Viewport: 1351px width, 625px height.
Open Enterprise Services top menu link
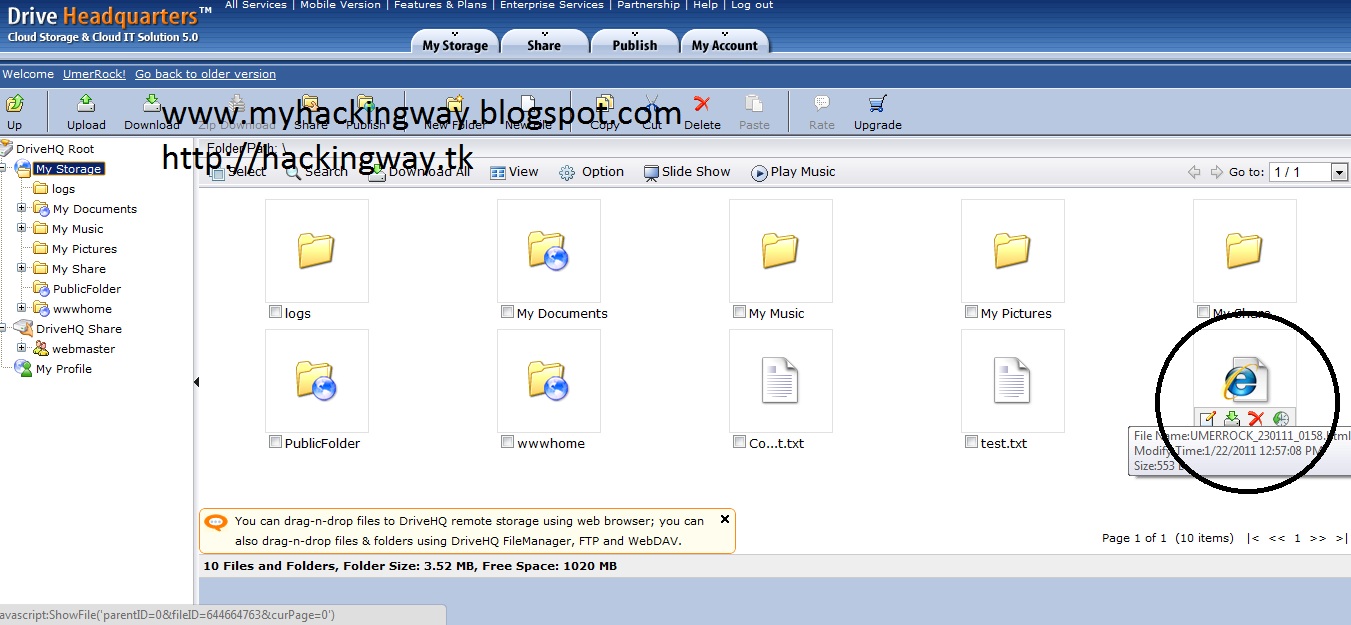(552, 5)
